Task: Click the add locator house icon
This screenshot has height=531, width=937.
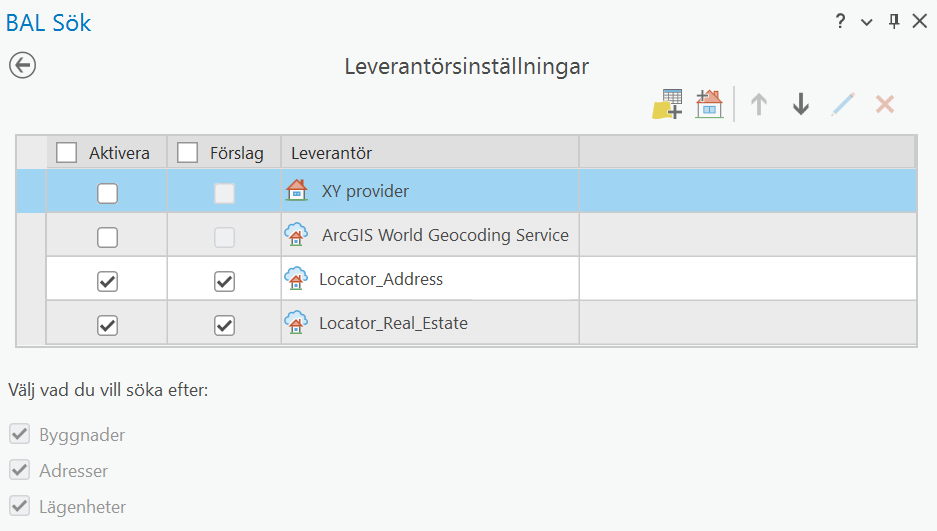Action: pyautogui.click(x=709, y=104)
